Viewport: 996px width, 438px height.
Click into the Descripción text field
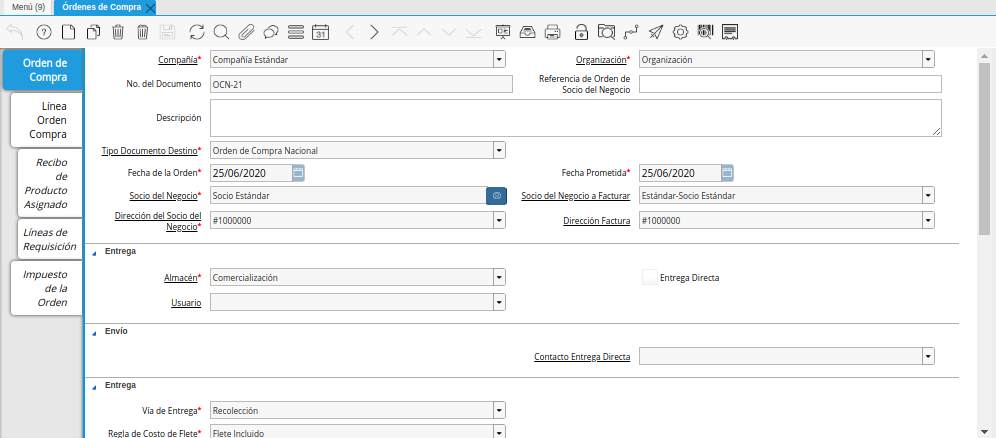(x=575, y=117)
